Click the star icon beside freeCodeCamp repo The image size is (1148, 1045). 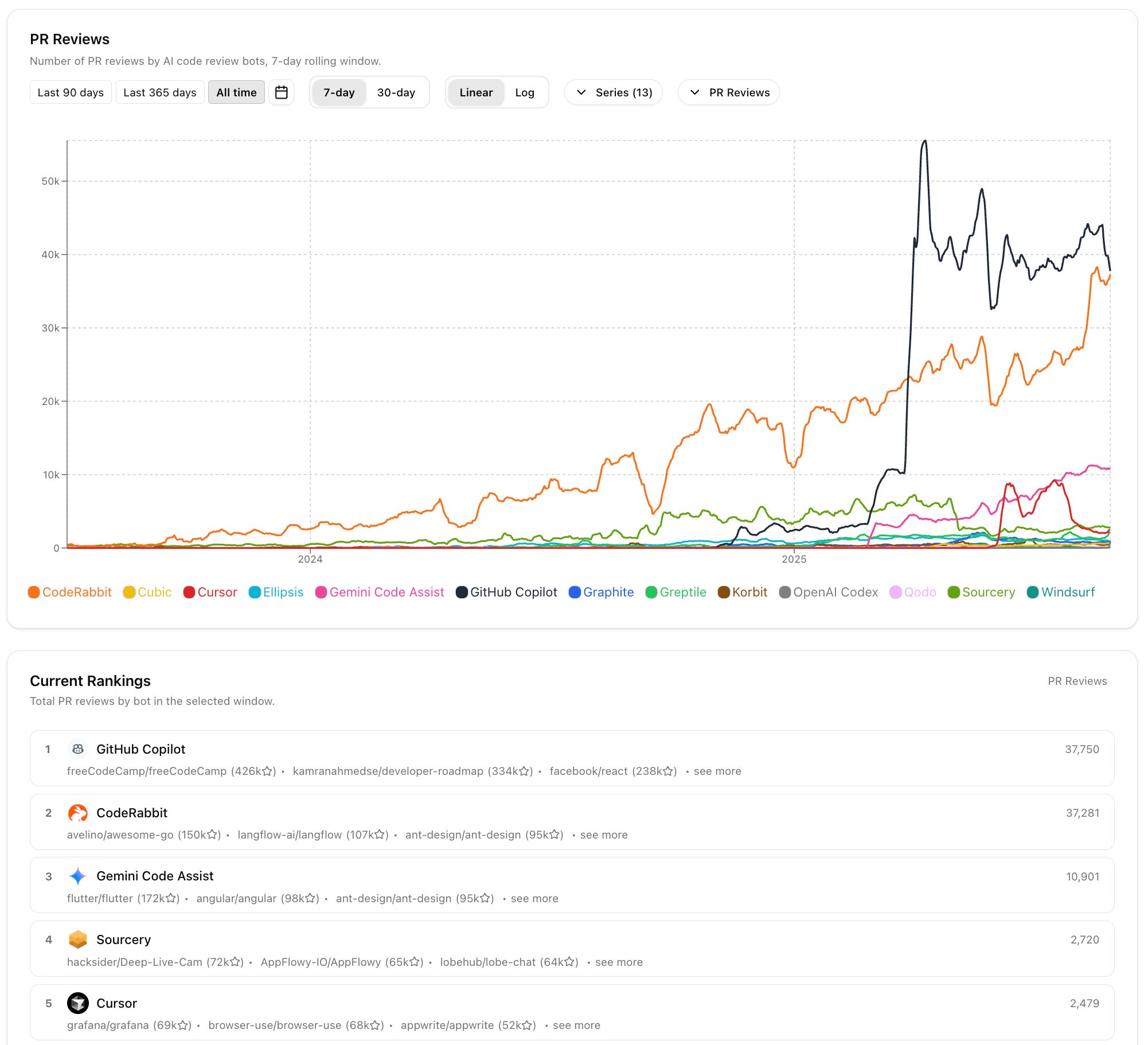pos(267,771)
